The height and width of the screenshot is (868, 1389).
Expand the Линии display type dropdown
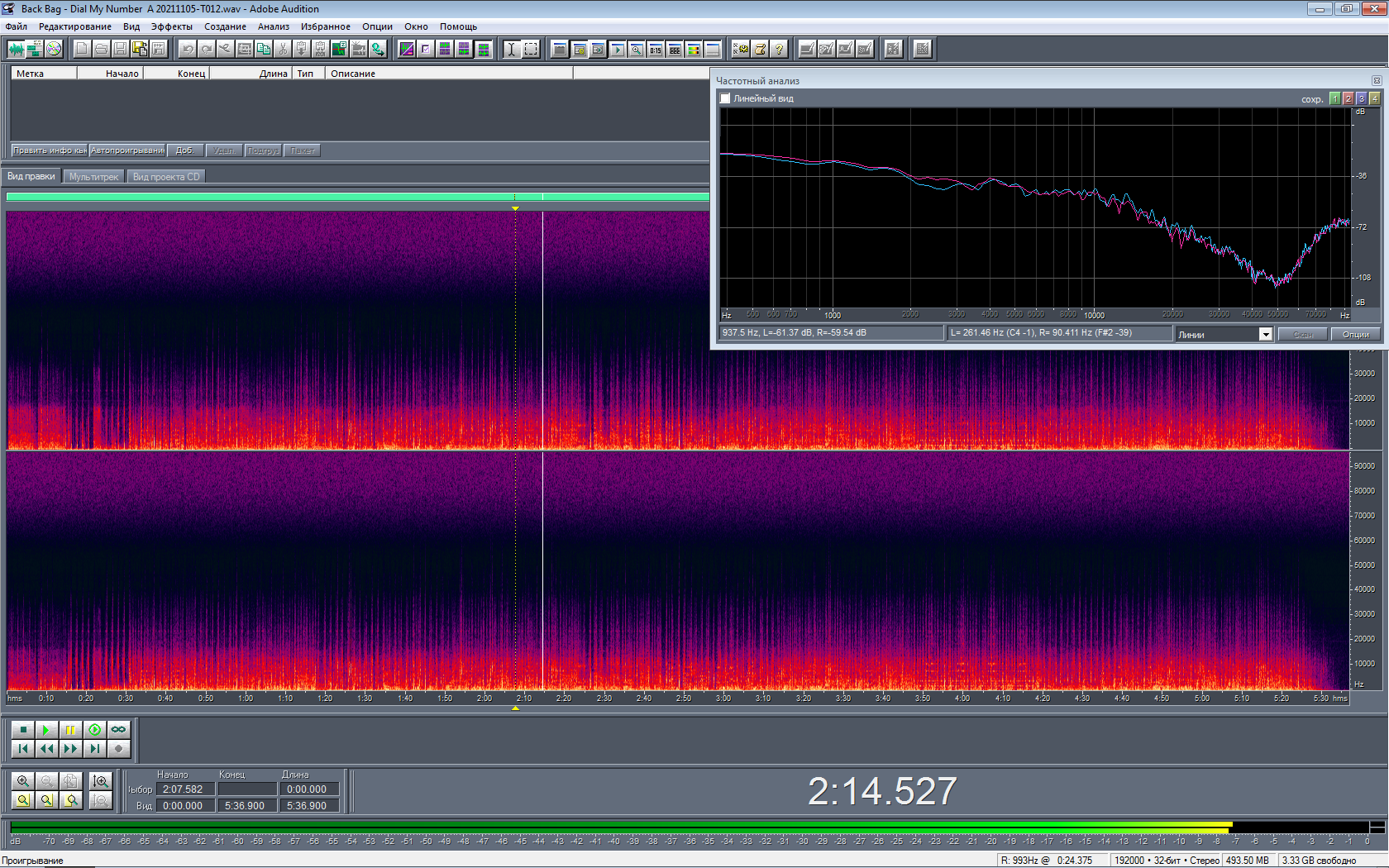1265,334
